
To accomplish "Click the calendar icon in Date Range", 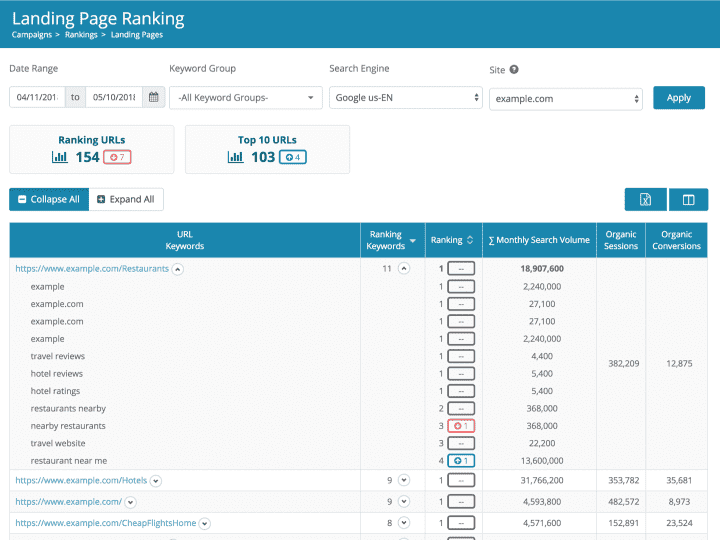I will click(x=153, y=97).
